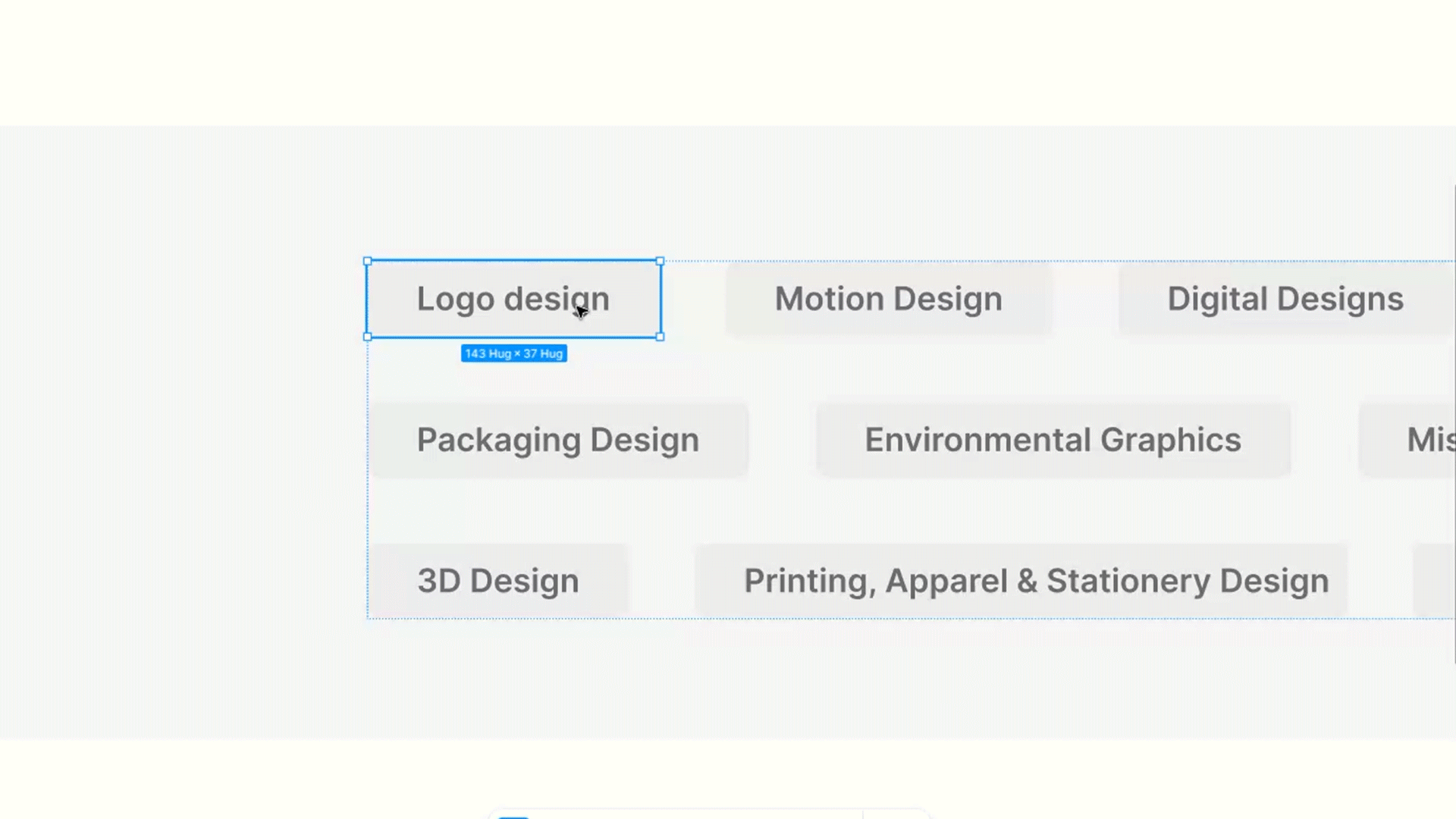Select the Motion Design chip

(x=888, y=299)
